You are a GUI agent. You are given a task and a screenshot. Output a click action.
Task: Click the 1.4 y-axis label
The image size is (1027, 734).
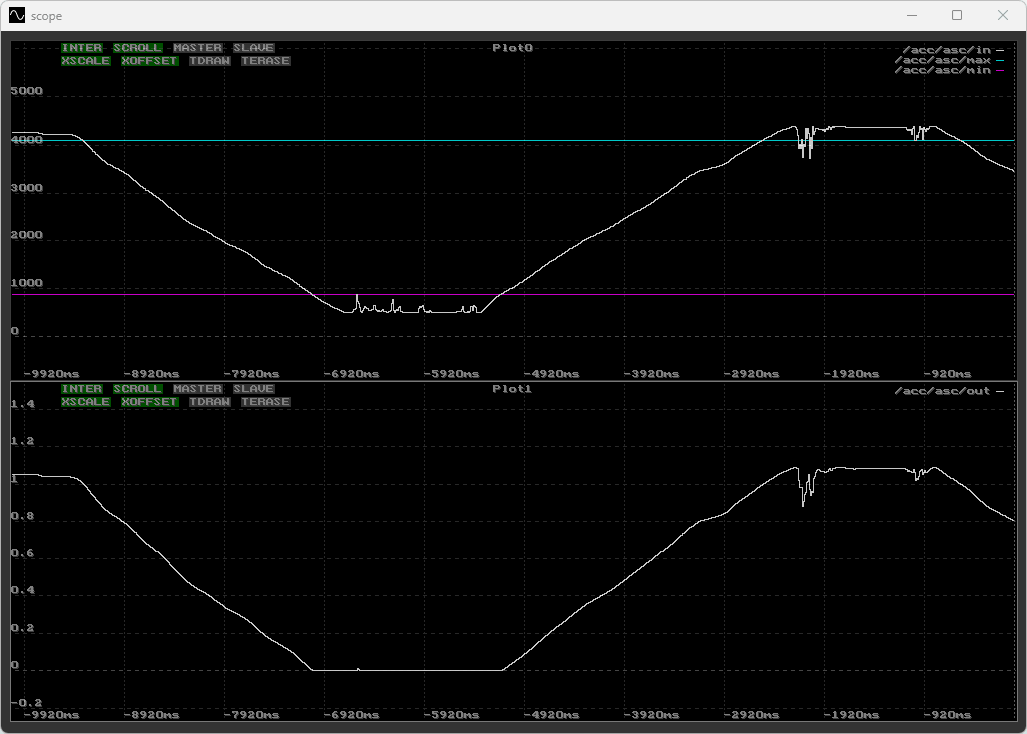click(23, 404)
